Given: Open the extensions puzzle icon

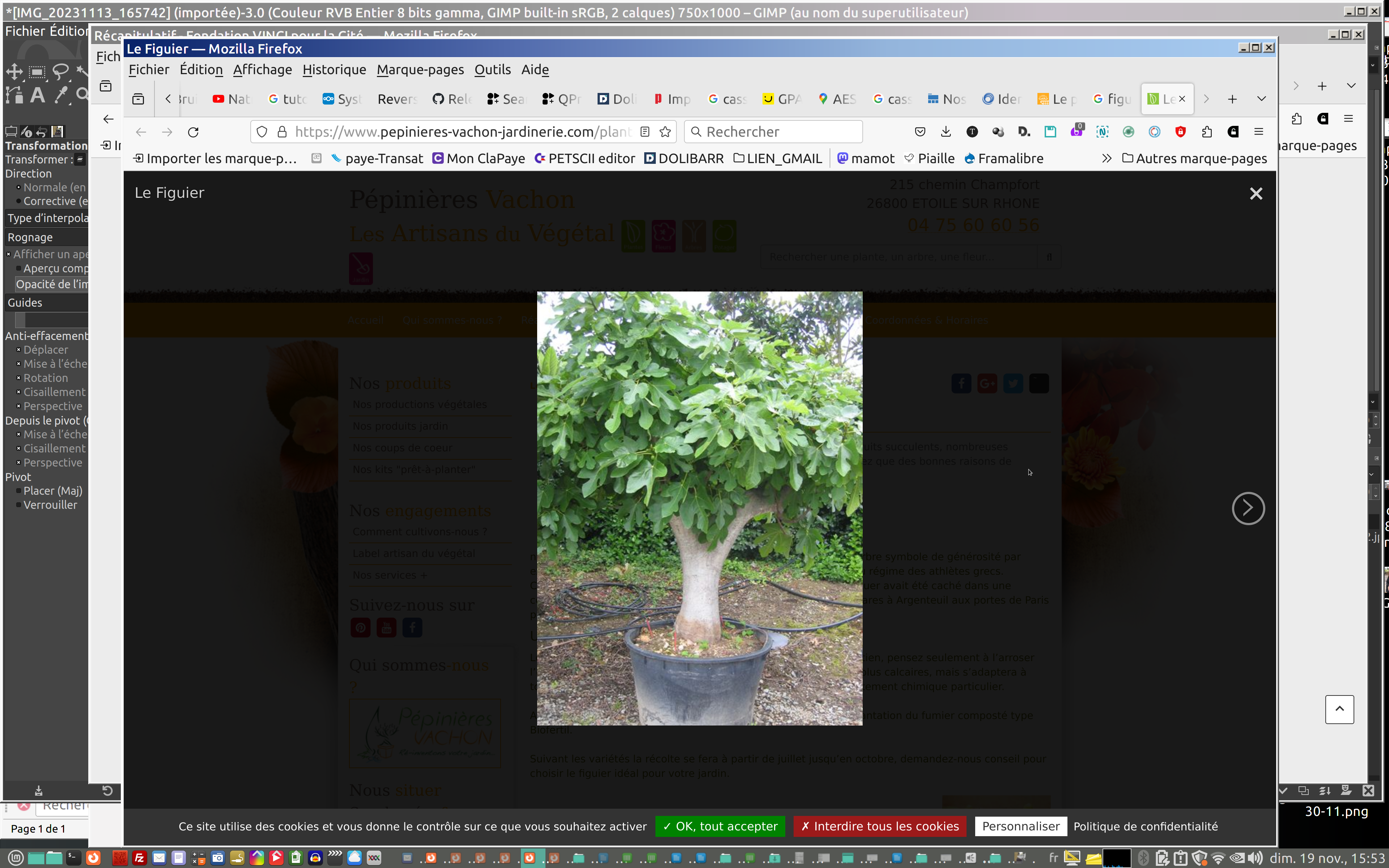Looking at the screenshot, I should click(x=1206, y=132).
